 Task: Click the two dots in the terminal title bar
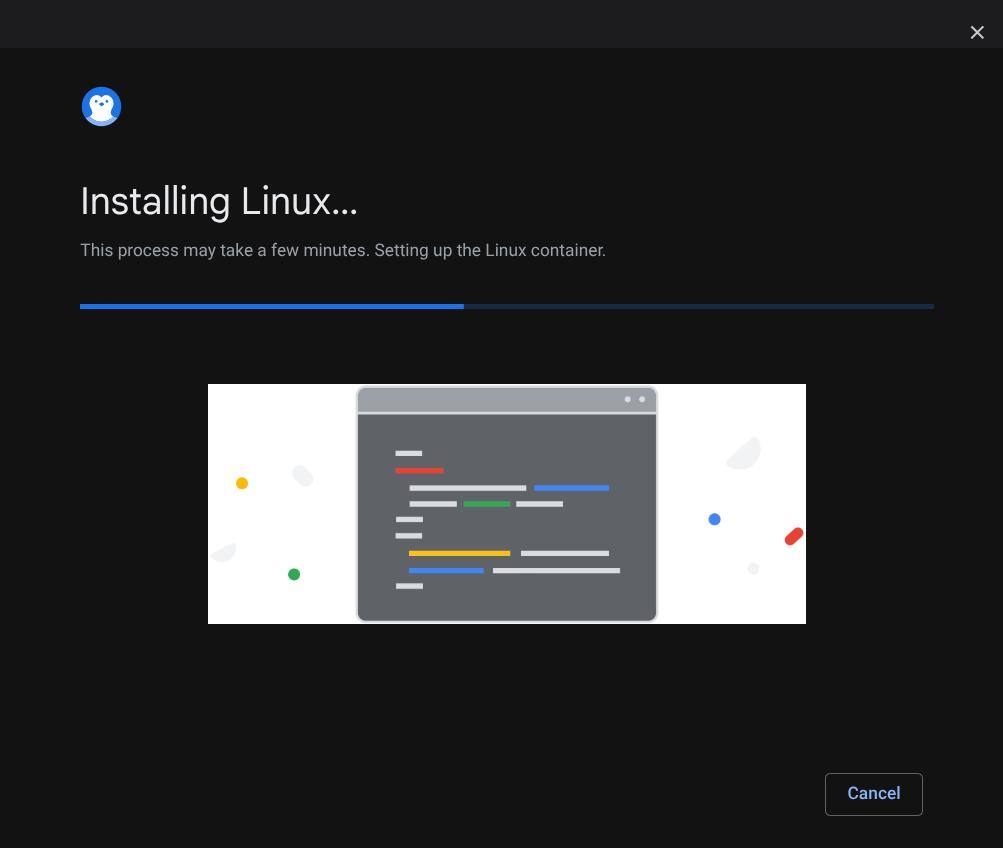tap(635, 399)
